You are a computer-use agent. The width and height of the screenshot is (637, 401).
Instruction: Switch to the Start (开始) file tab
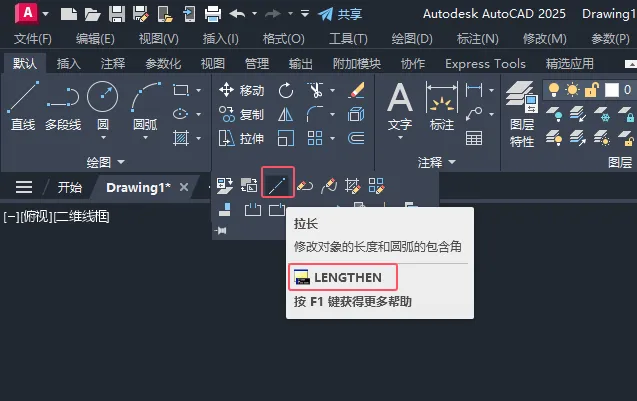pos(69,187)
